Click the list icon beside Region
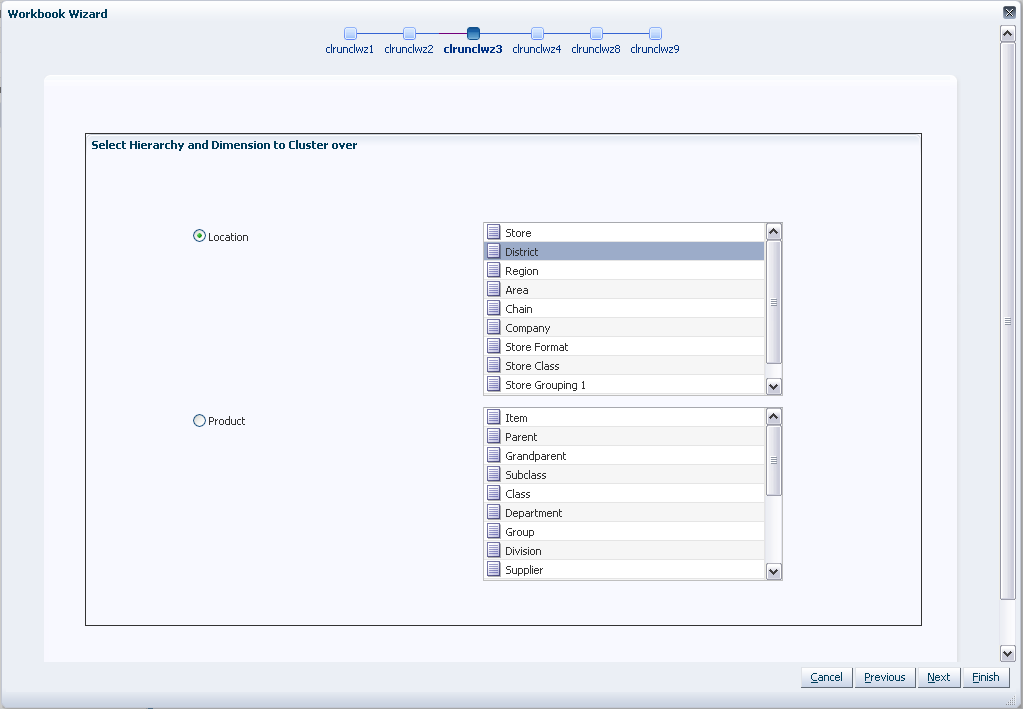The height and width of the screenshot is (709, 1023). (x=494, y=270)
